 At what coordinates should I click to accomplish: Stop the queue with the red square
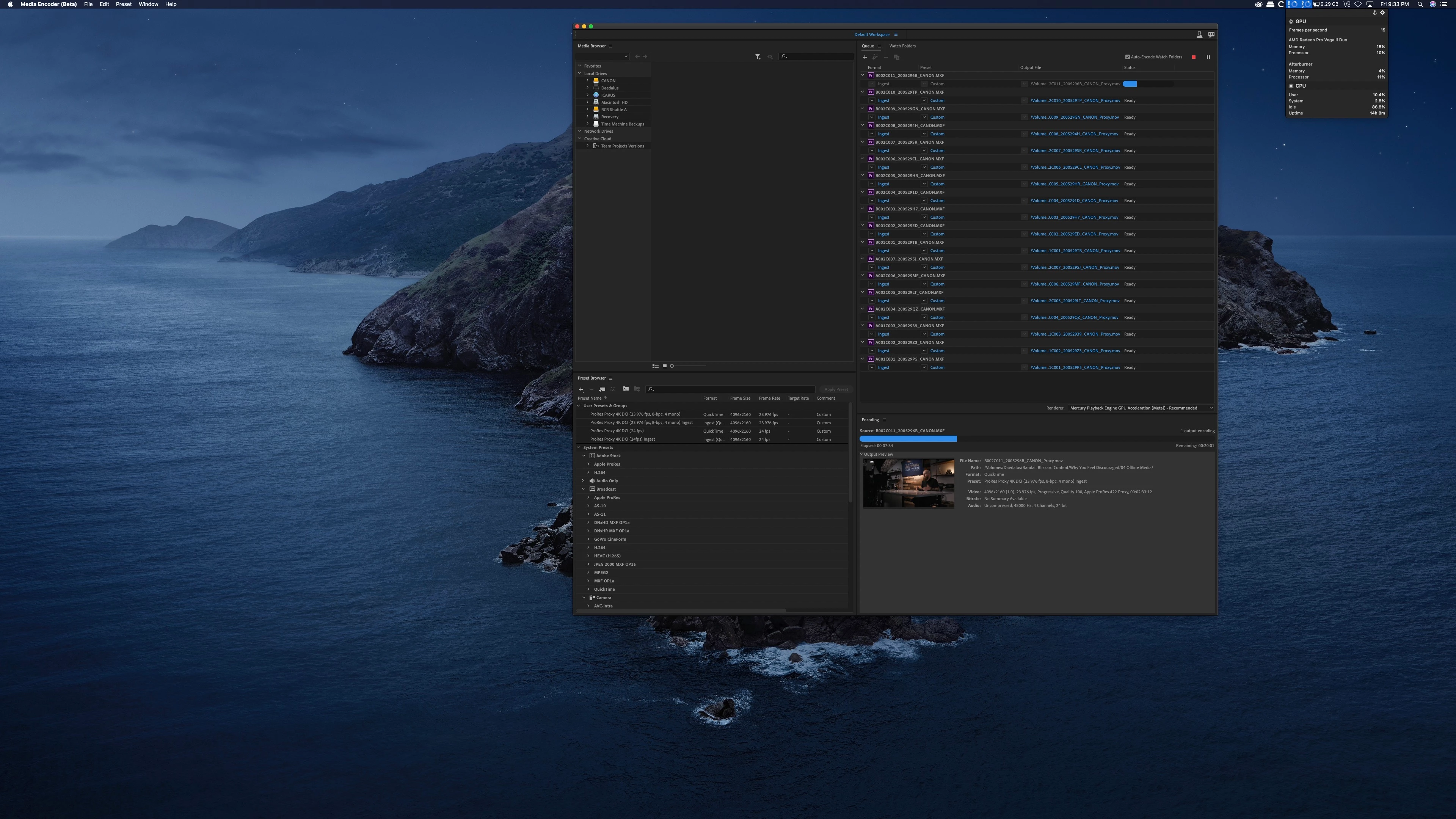1193,57
